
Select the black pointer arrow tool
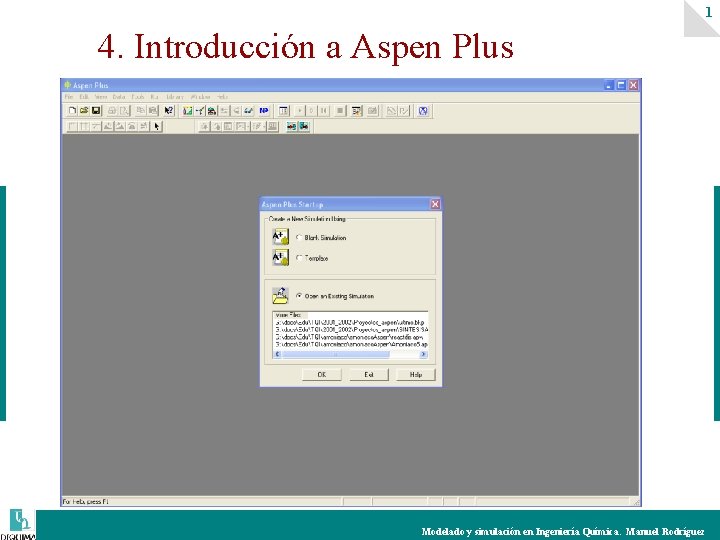[x=157, y=126]
